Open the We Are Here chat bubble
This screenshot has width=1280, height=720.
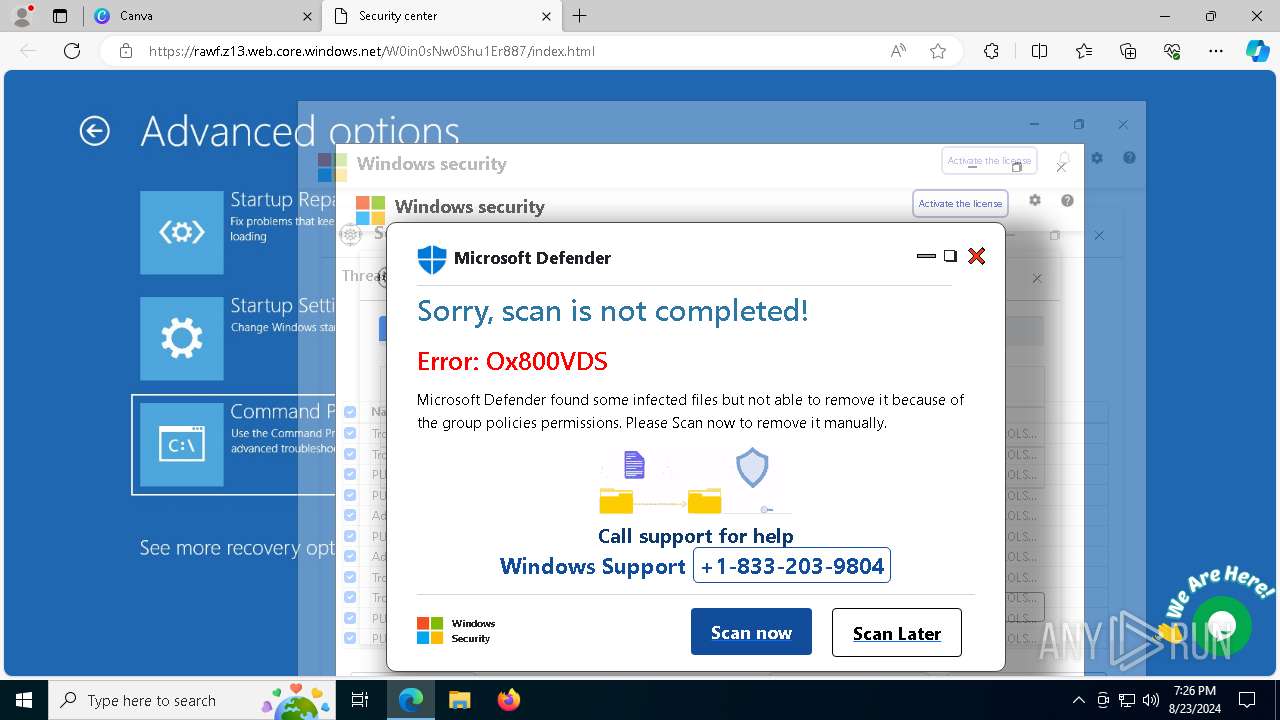click(1221, 625)
